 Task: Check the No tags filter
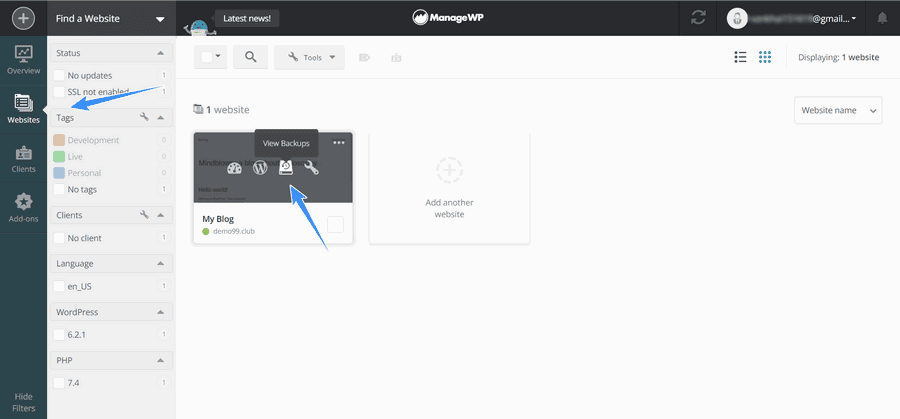tap(59, 189)
